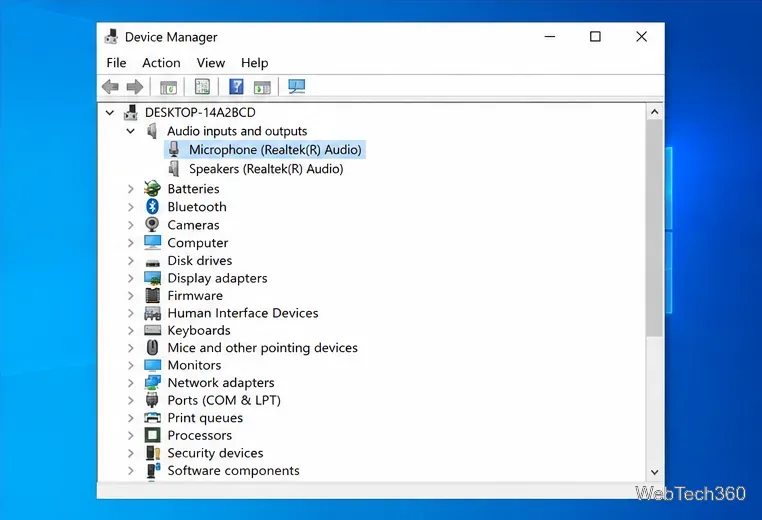Click the Processors category icon
Screen dimensions: 762x520
coord(153,435)
